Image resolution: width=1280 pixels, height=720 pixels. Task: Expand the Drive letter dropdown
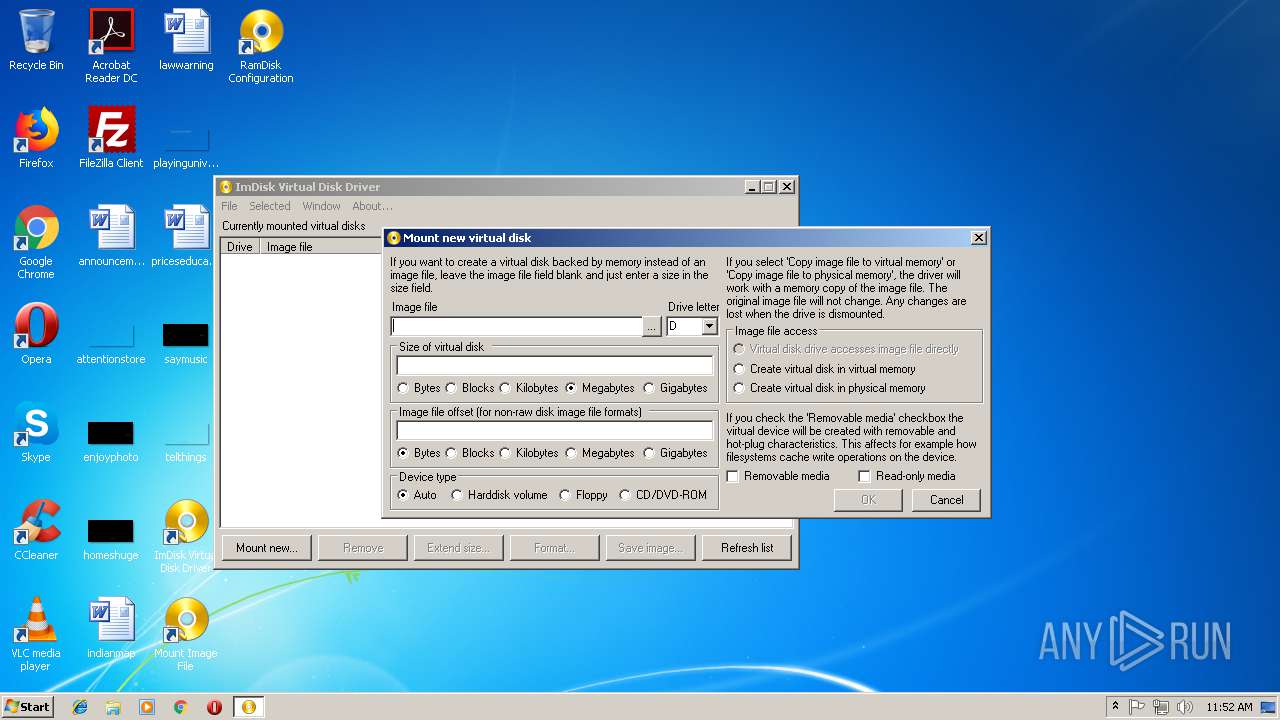[709, 327]
